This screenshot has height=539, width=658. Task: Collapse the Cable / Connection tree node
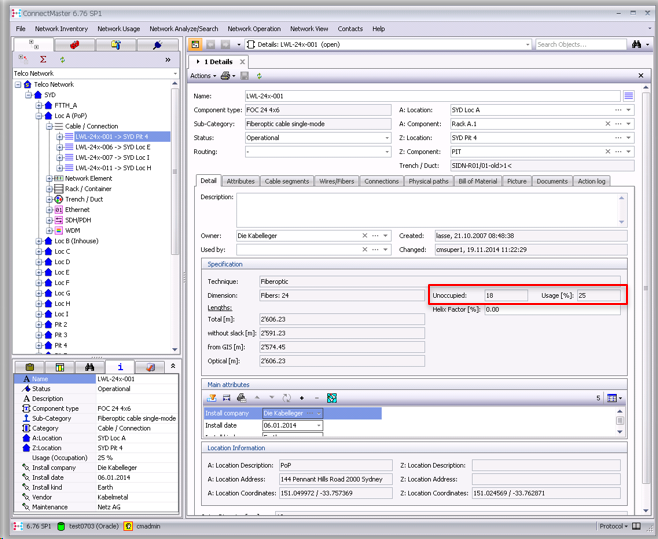(x=49, y=126)
